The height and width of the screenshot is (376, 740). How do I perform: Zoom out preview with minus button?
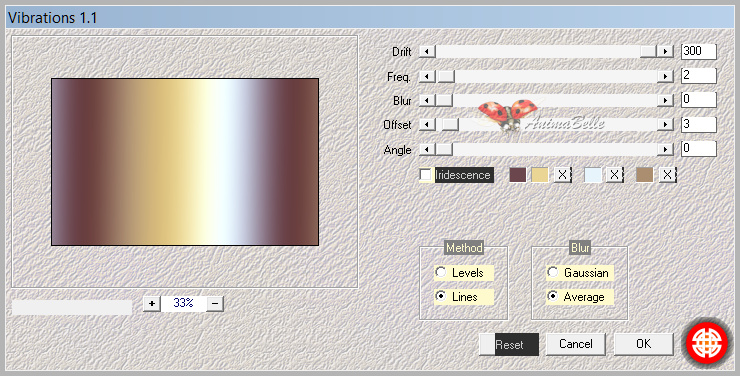coord(215,303)
